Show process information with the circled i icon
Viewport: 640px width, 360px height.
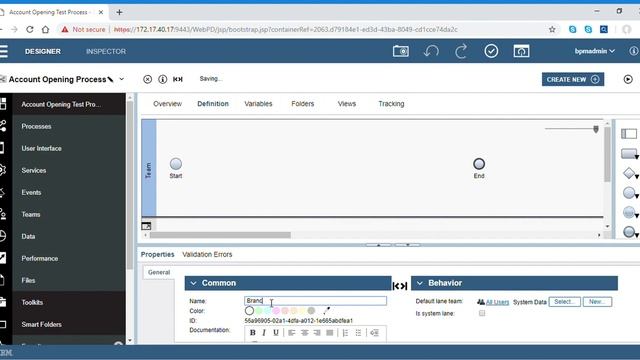coord(162,79)
